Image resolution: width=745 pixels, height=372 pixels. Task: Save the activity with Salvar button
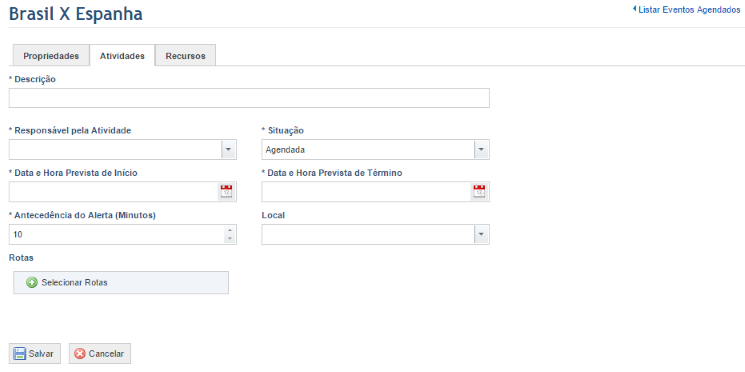click(x=35, y=353)
